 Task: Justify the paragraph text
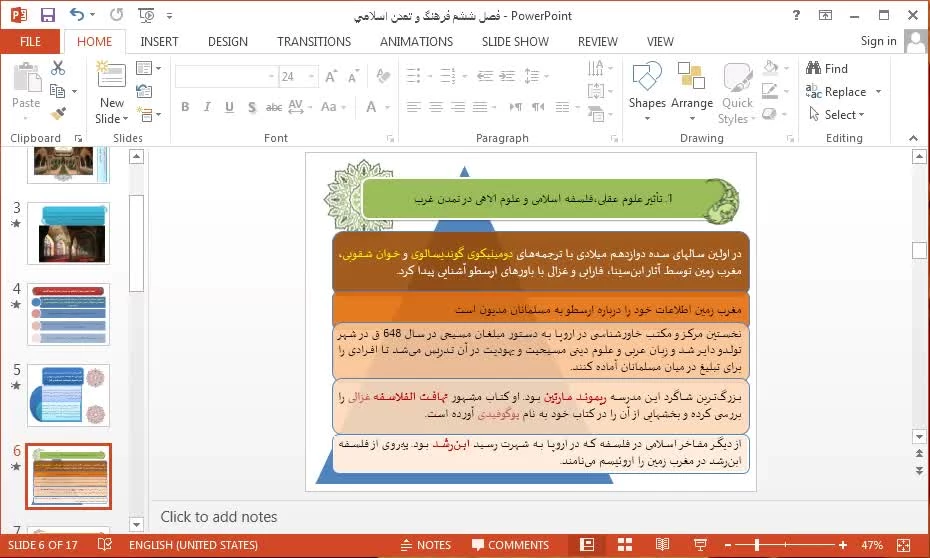tap(480, 107)
